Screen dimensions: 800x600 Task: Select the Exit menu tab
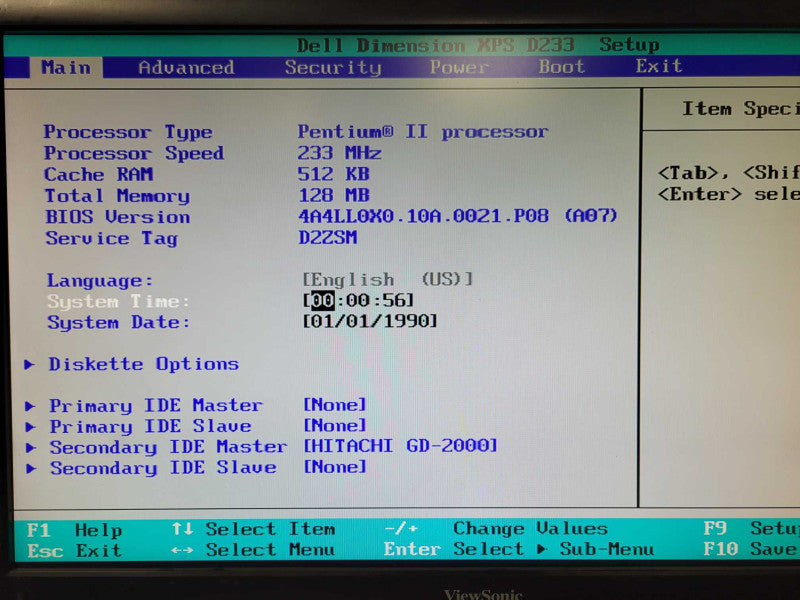[x=659, y=66]
